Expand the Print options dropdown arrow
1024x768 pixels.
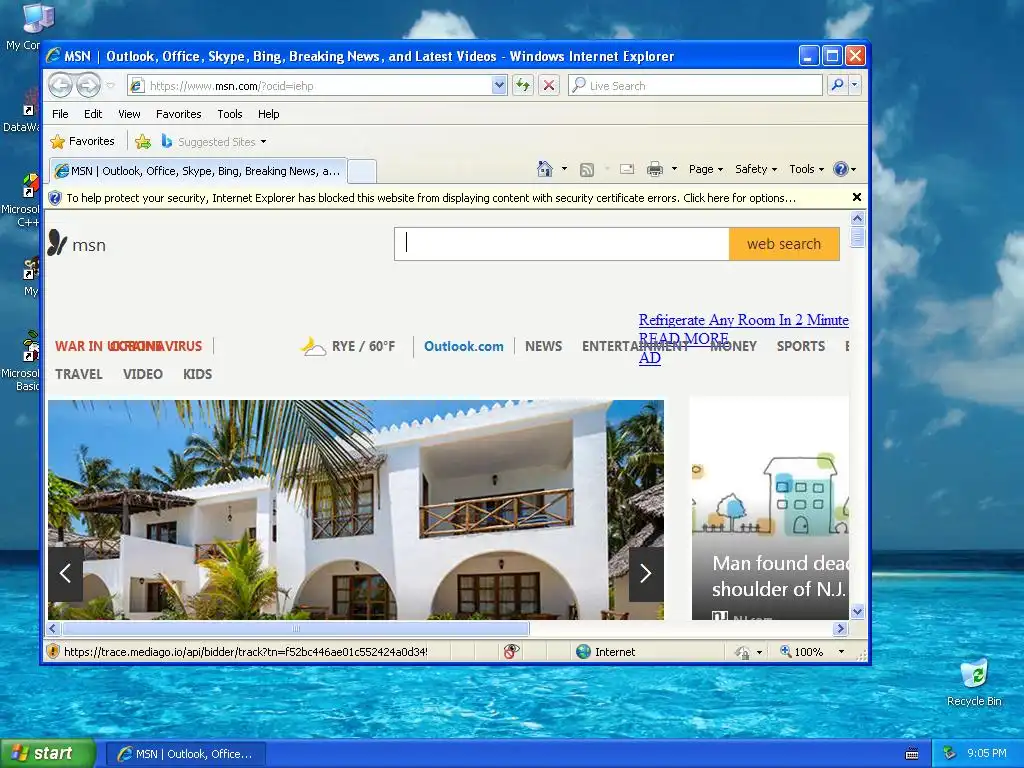674,169
